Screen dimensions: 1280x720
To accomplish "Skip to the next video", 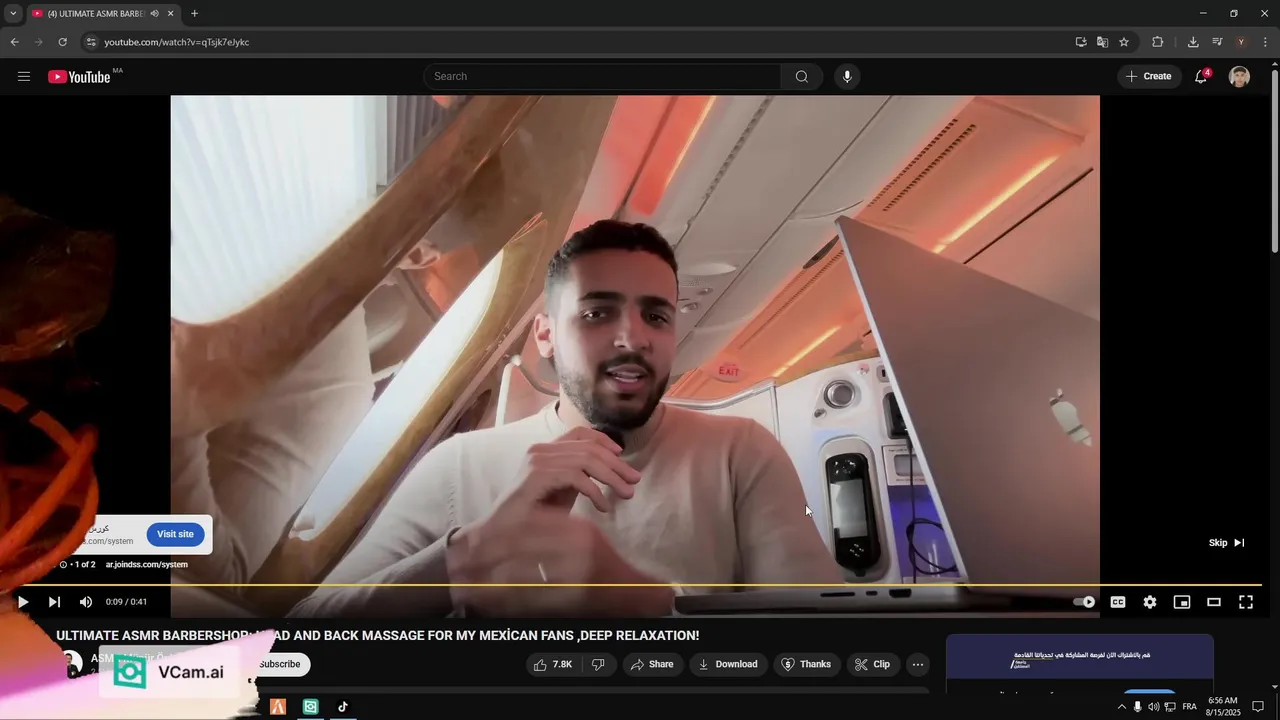I will coord(54,602).
